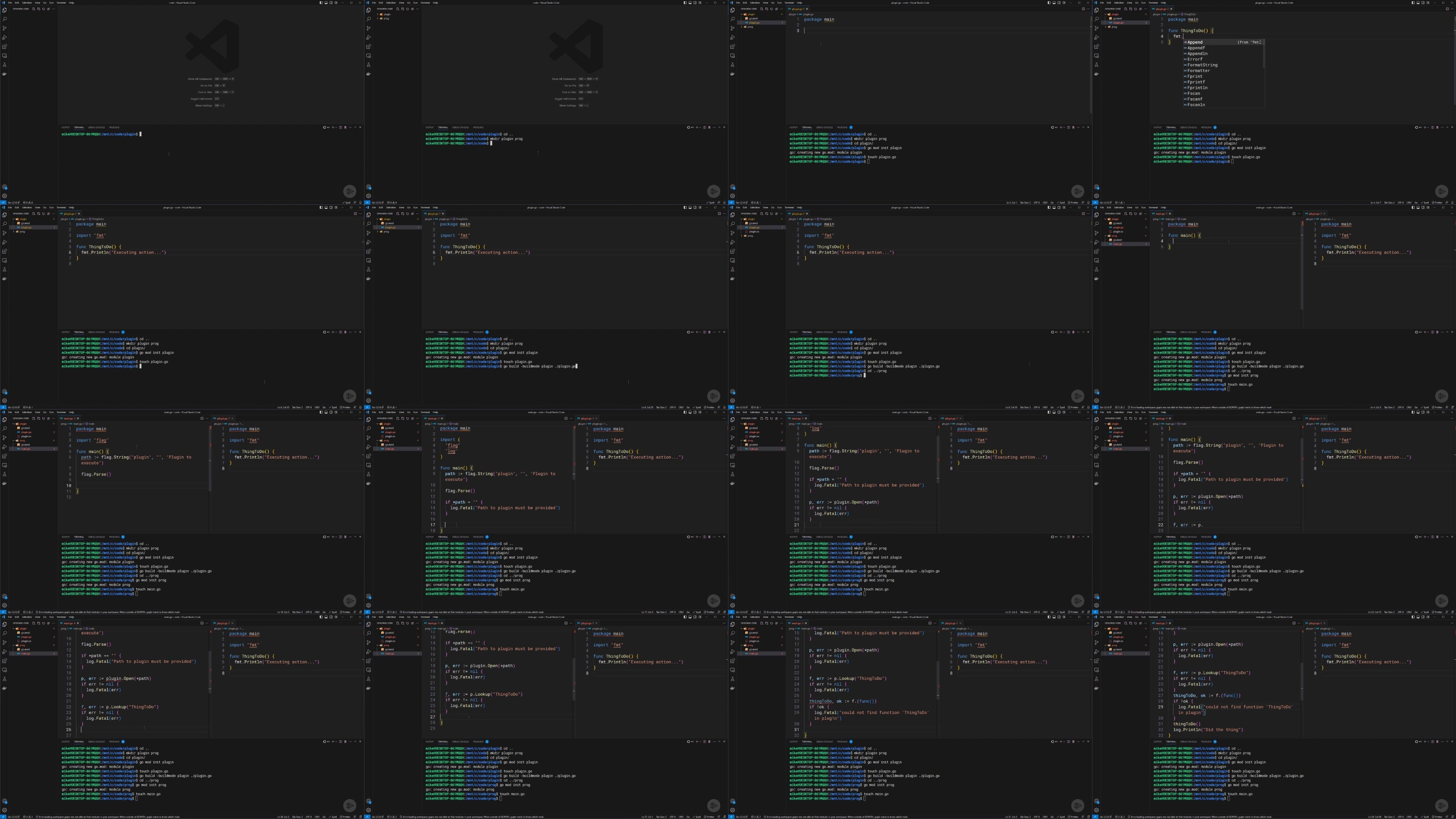Image resolution: width=1456 pixels, height=819 pixels.
Task: Click Go version status item in empty-Explorer window
Action: pyautogui.click(x=14, y=202)
